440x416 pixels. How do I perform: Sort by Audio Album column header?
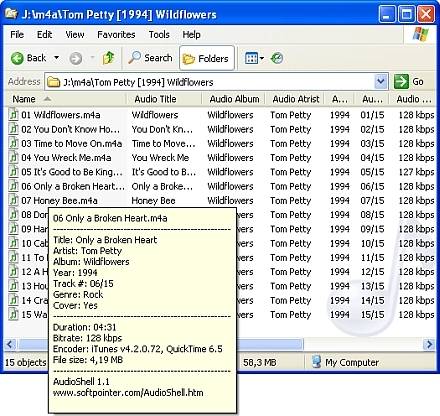(234, 99)
